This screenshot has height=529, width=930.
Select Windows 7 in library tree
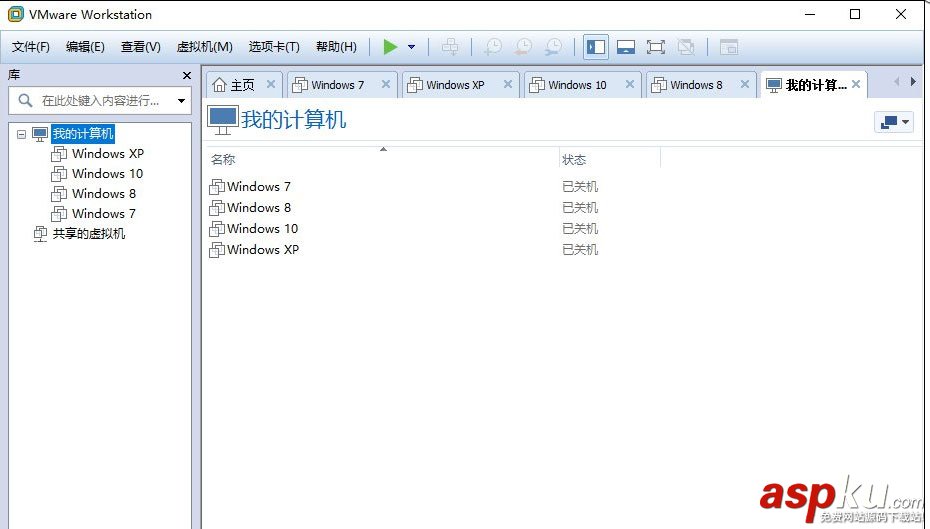(104, 213)
